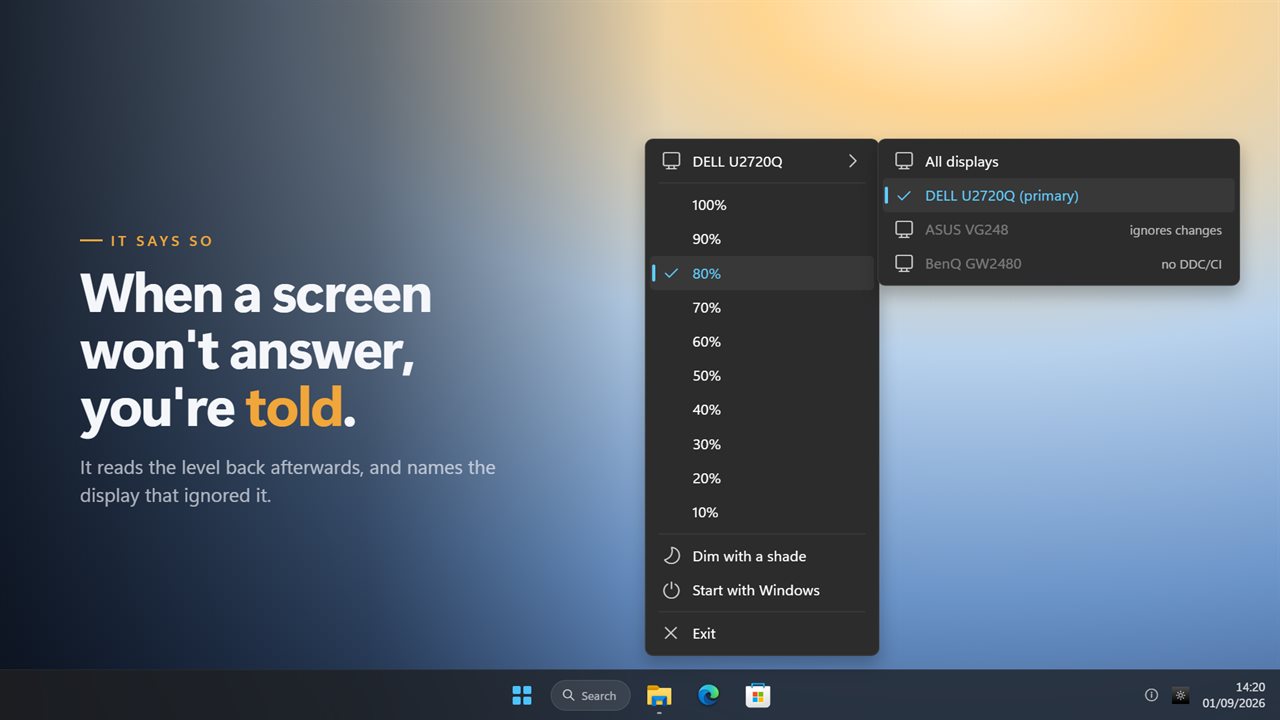Image resolution: width=1280 pixels, height=720 pixels.
Task: Open File Explorer from the taskbar
Action: pos(659,695)
